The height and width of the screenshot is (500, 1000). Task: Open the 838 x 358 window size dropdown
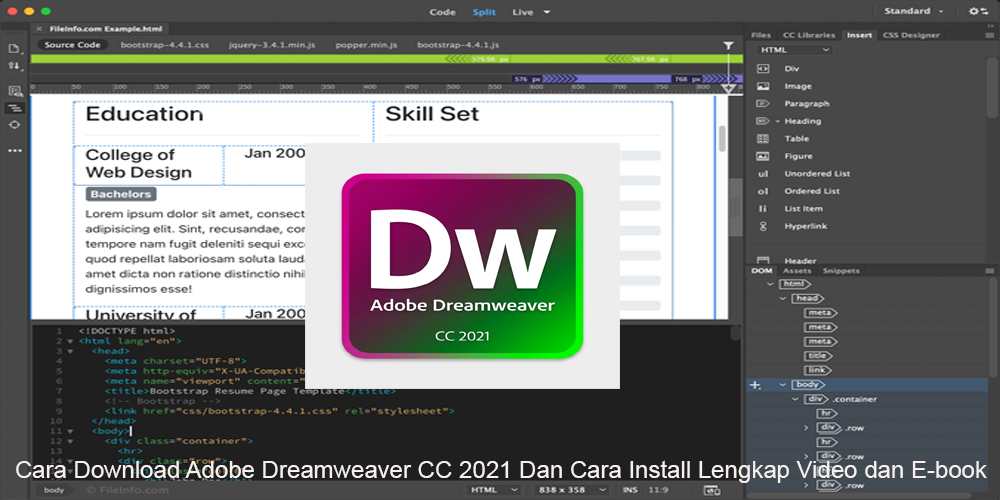coord(571,490)
